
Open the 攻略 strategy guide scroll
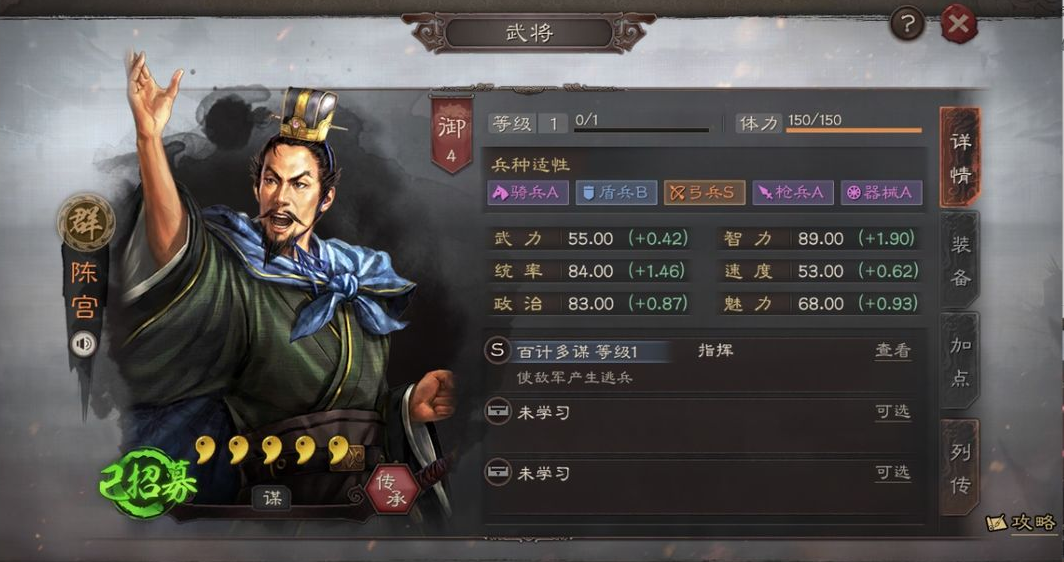click(x=1022, y=523)
